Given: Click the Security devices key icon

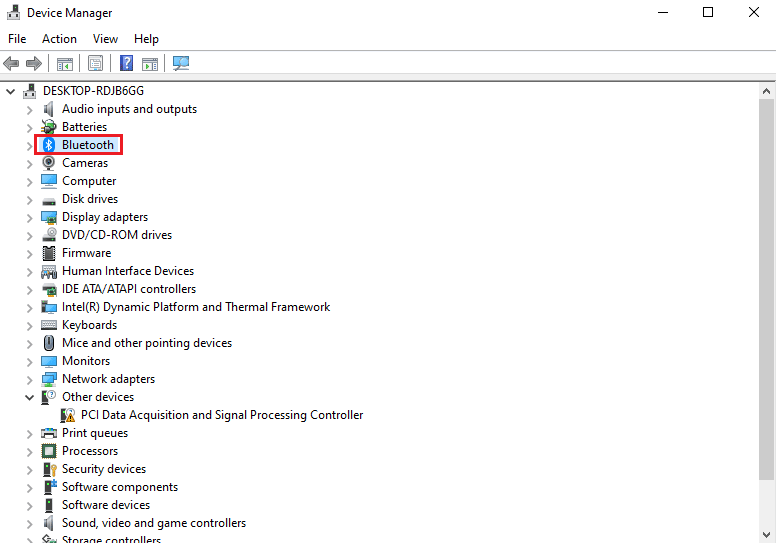Looking at the screenshot, I should point(49,469).
